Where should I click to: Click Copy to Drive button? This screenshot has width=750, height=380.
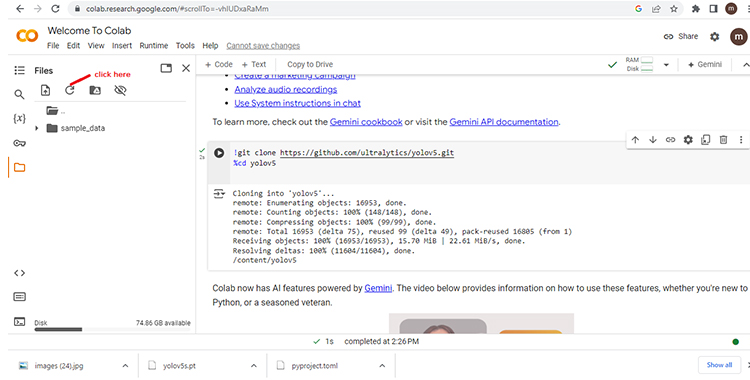[x=310, y=64]
